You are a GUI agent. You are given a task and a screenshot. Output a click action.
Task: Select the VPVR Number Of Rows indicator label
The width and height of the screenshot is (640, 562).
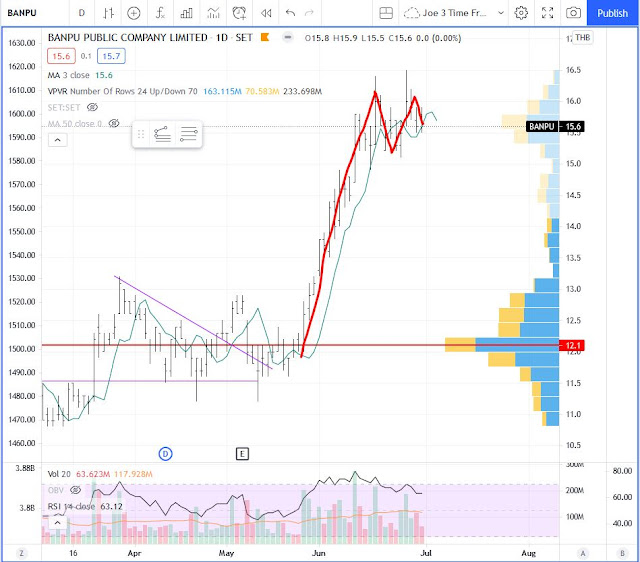pyautogui.click(x=122, y=91)
